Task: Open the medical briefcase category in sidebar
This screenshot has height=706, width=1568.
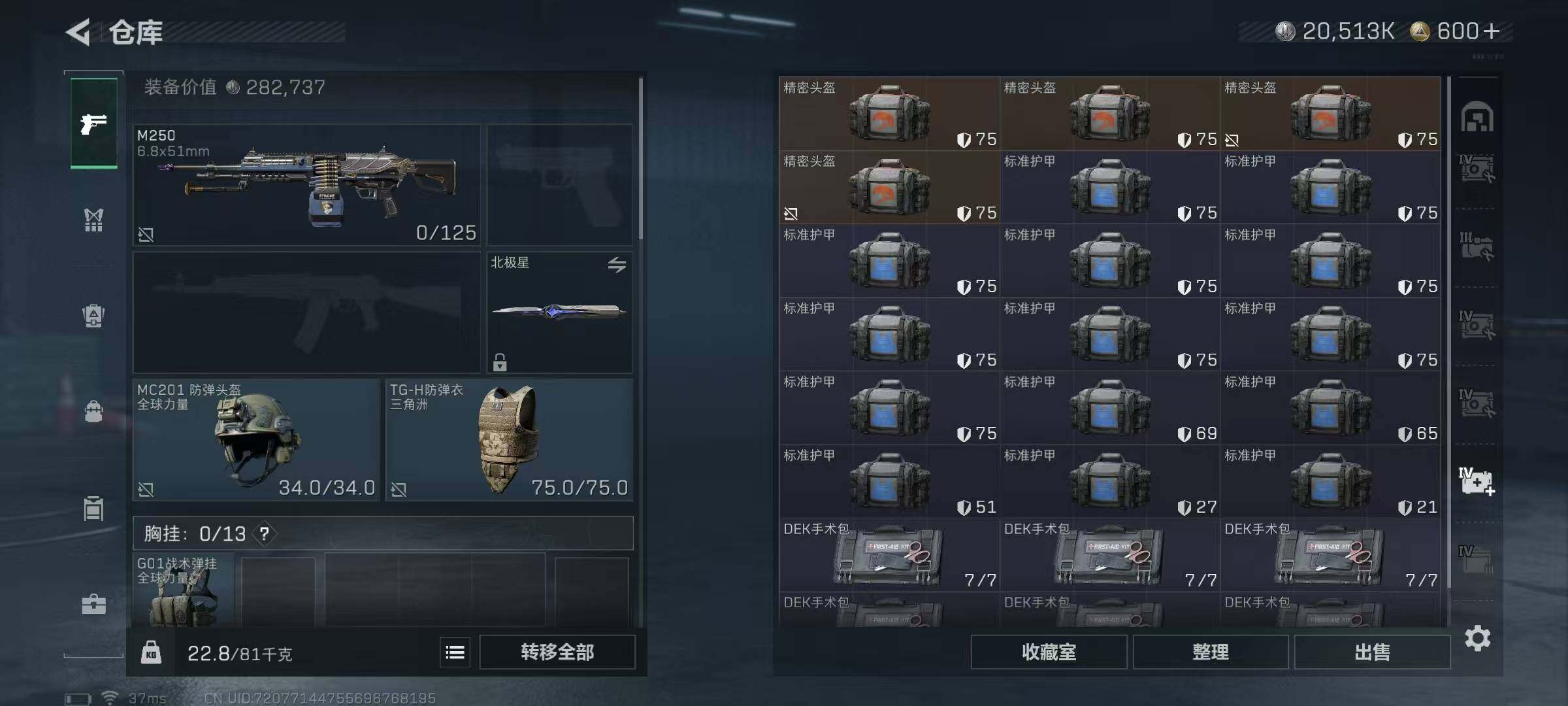Action: [94, 603]
